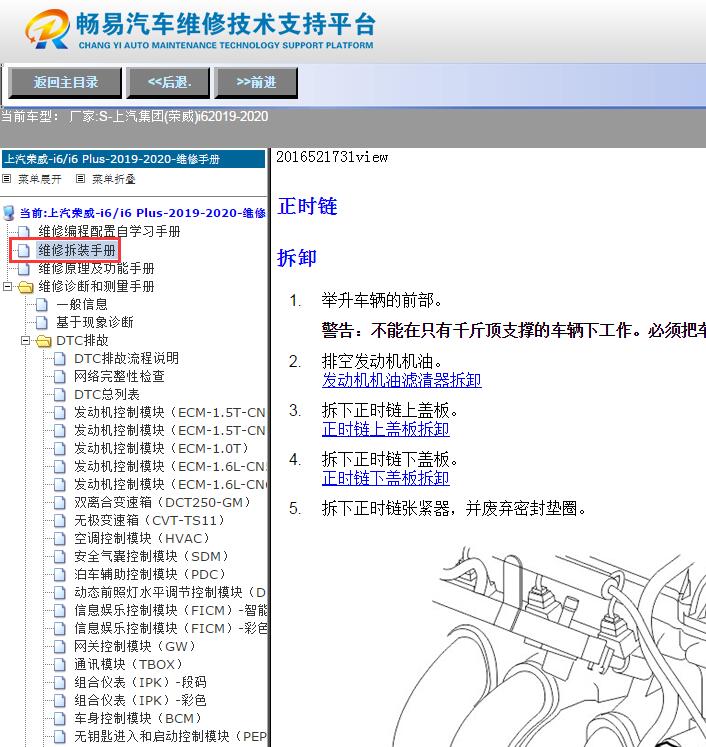Click the folder icon of 维修诊断和测量手册
The height and width of the screenshot is (747, 706).
coord(26,287)
